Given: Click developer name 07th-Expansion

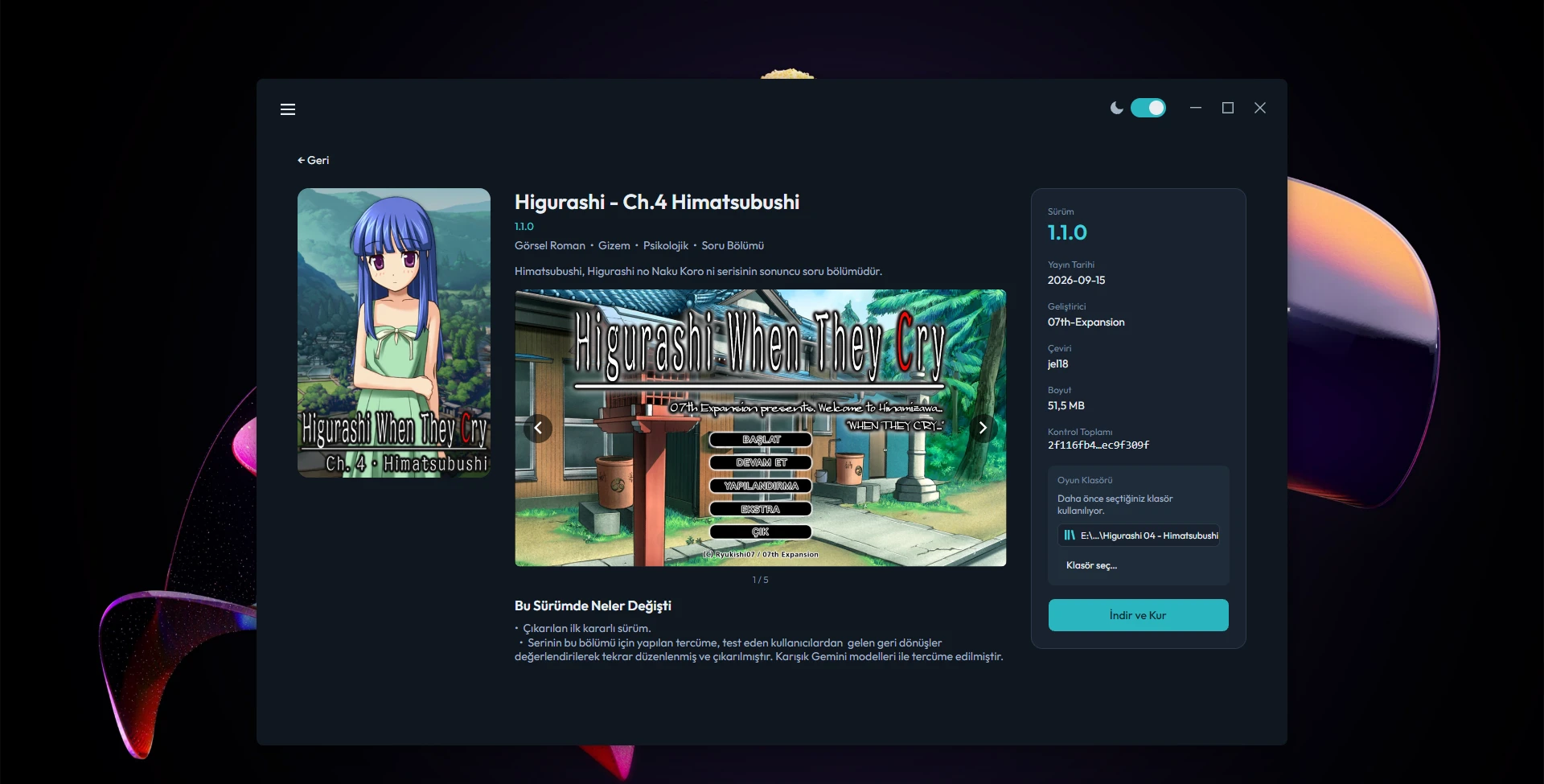Looking at the screenshot, I should (x=1086, y=322).
